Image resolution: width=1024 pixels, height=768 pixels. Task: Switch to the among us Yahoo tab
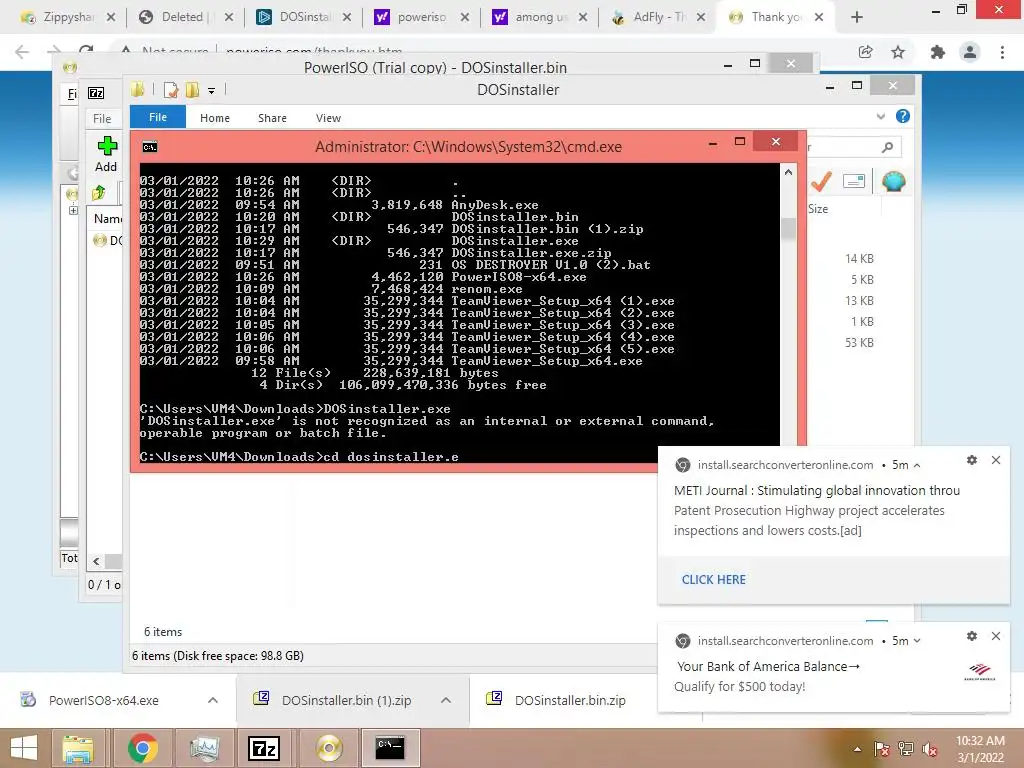[x=539, y=17]
